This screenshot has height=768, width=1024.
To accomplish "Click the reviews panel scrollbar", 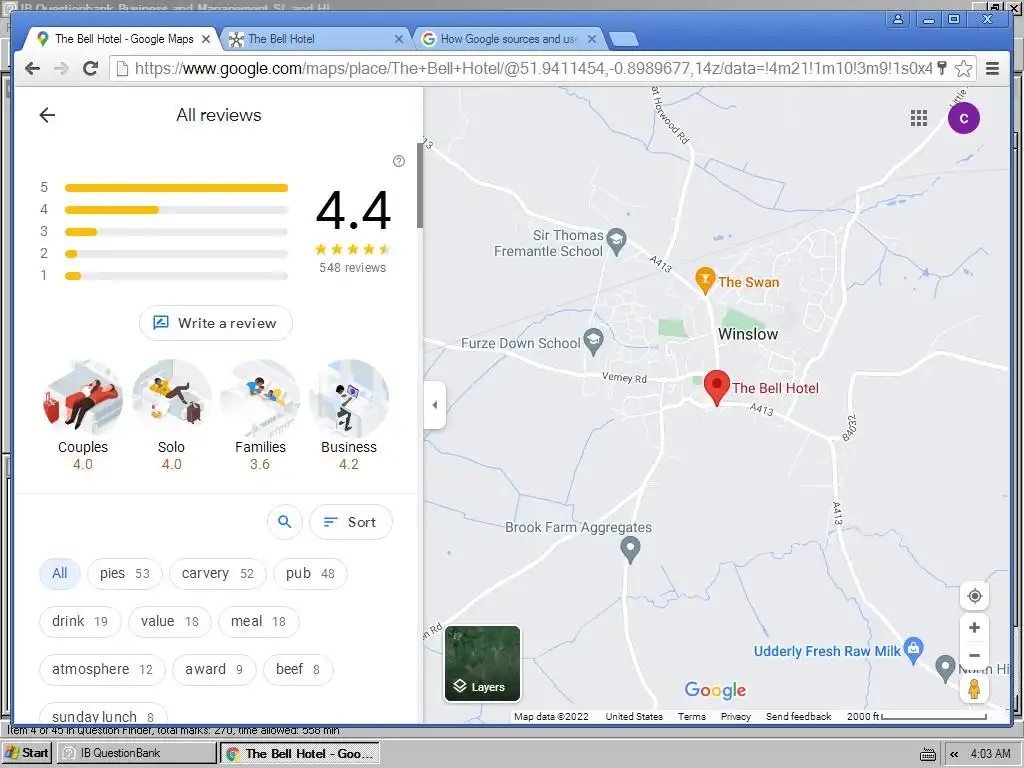I will [x=420, y=185].
